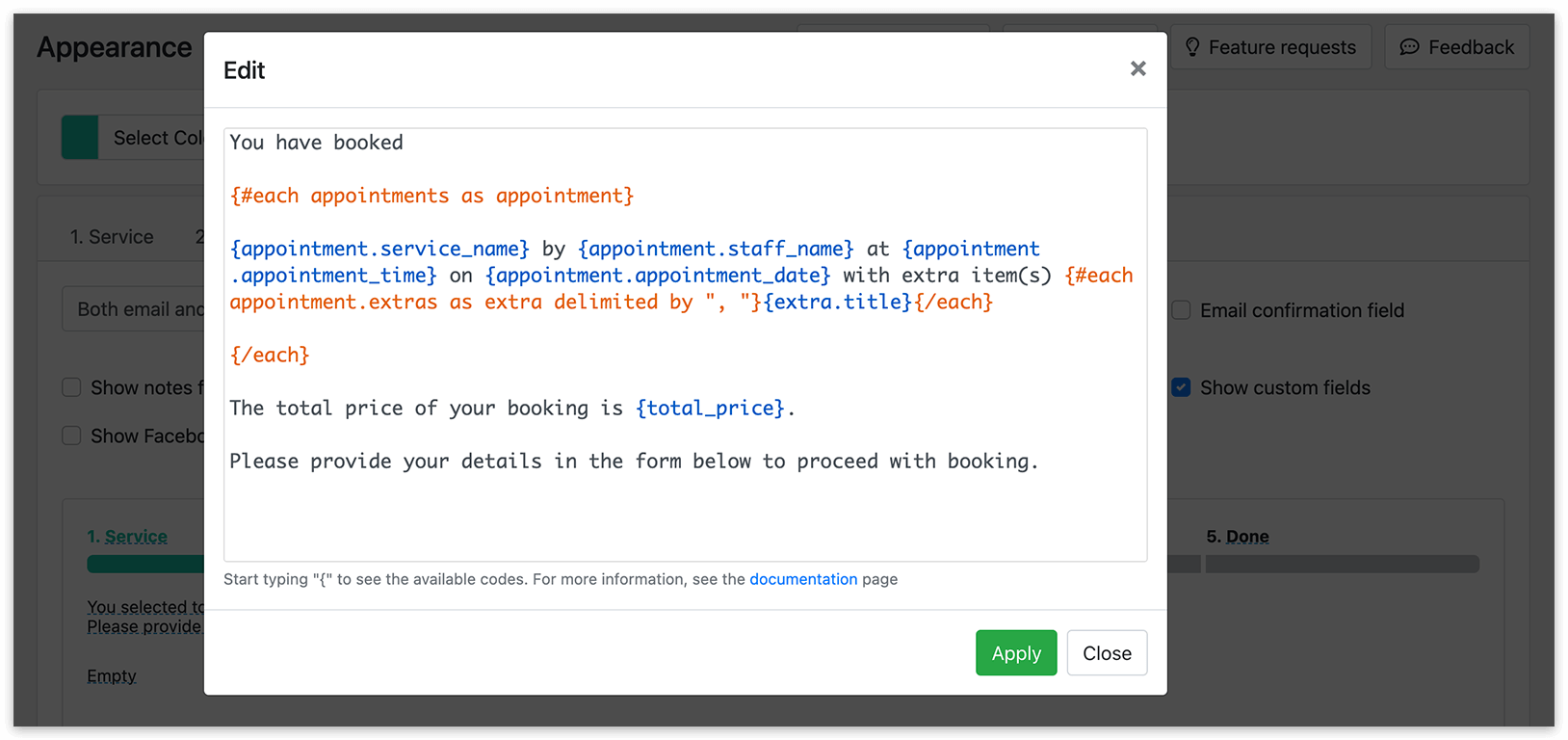Image resolution: width=1568 pixels, height=740 pixels.
Task: Click the 'Please provide your details' sentence
Action: [634, 461]
